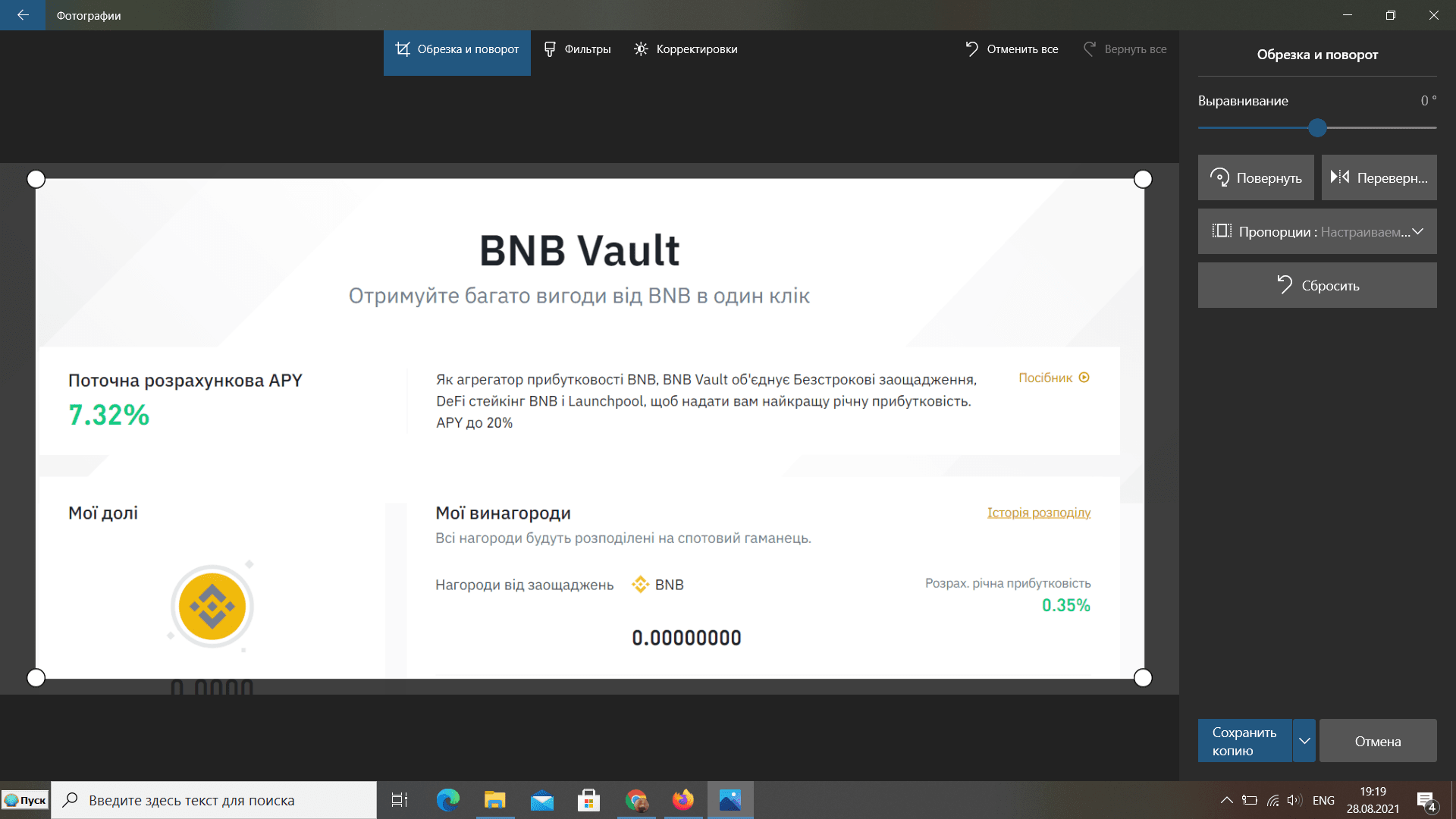Screen dimensions: 1456x819
Task: Click the 0.35% yield value
Action: point(1065,605)
